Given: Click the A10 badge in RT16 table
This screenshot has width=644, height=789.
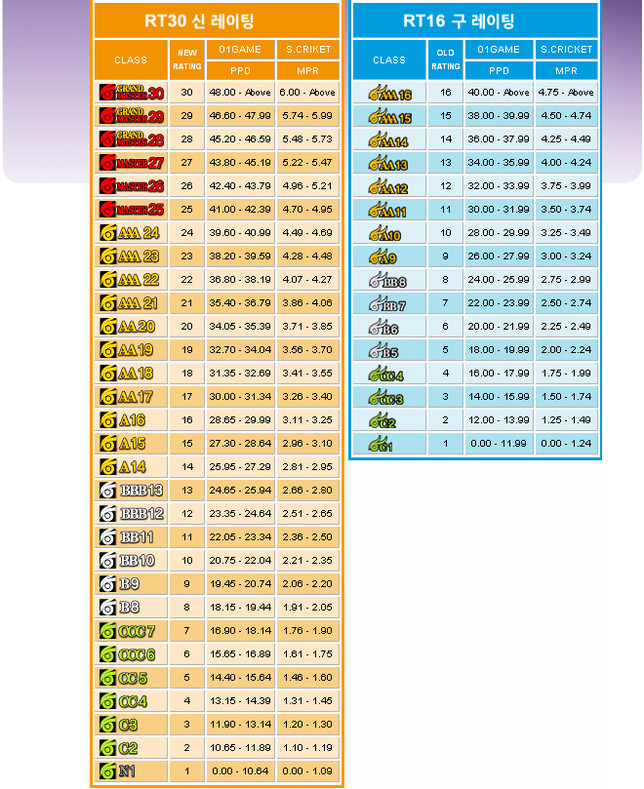Looking at the screenshot, I should point(385,235).
